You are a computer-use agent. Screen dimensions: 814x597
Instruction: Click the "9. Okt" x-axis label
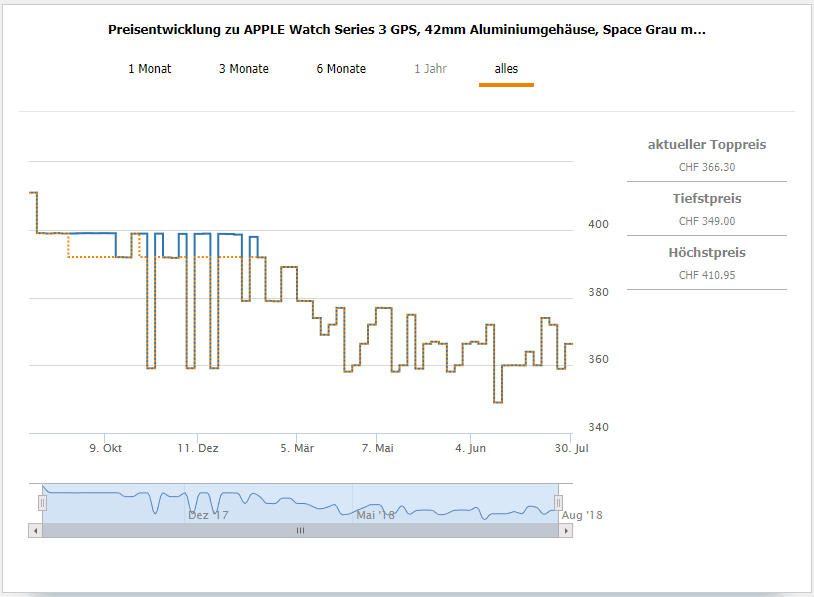(x=105, y=449)
